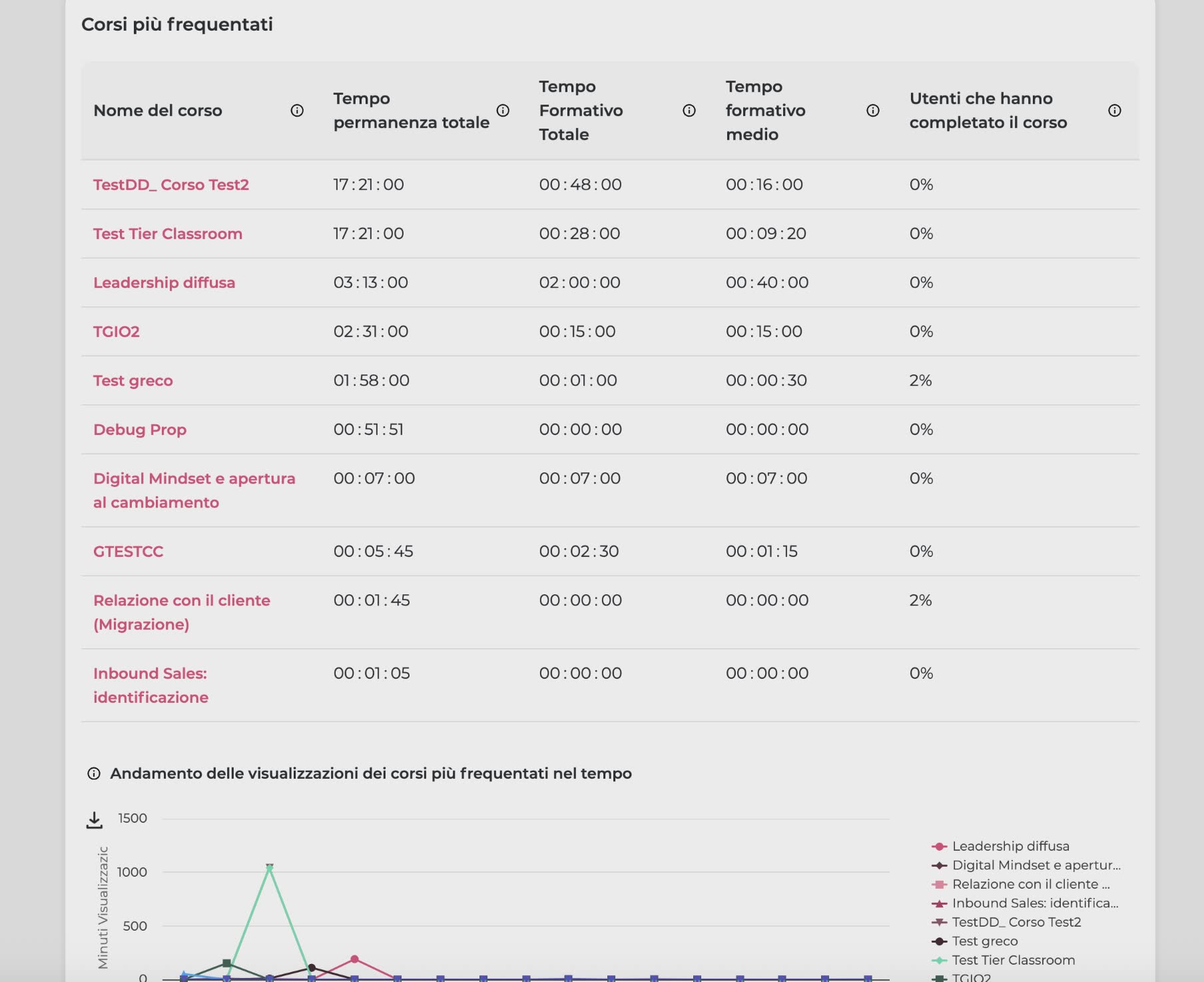Open the Debug Prop course

(140, 430)
